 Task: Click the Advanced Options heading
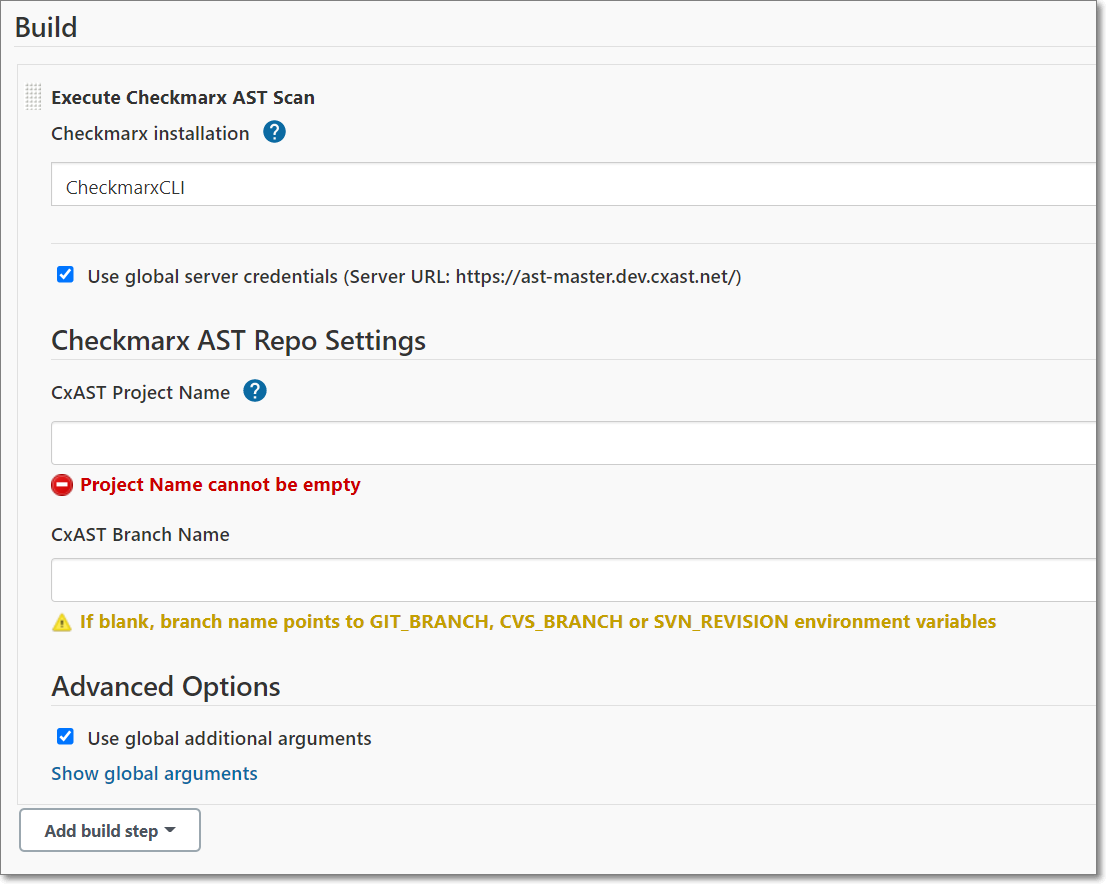coord(166,686)
